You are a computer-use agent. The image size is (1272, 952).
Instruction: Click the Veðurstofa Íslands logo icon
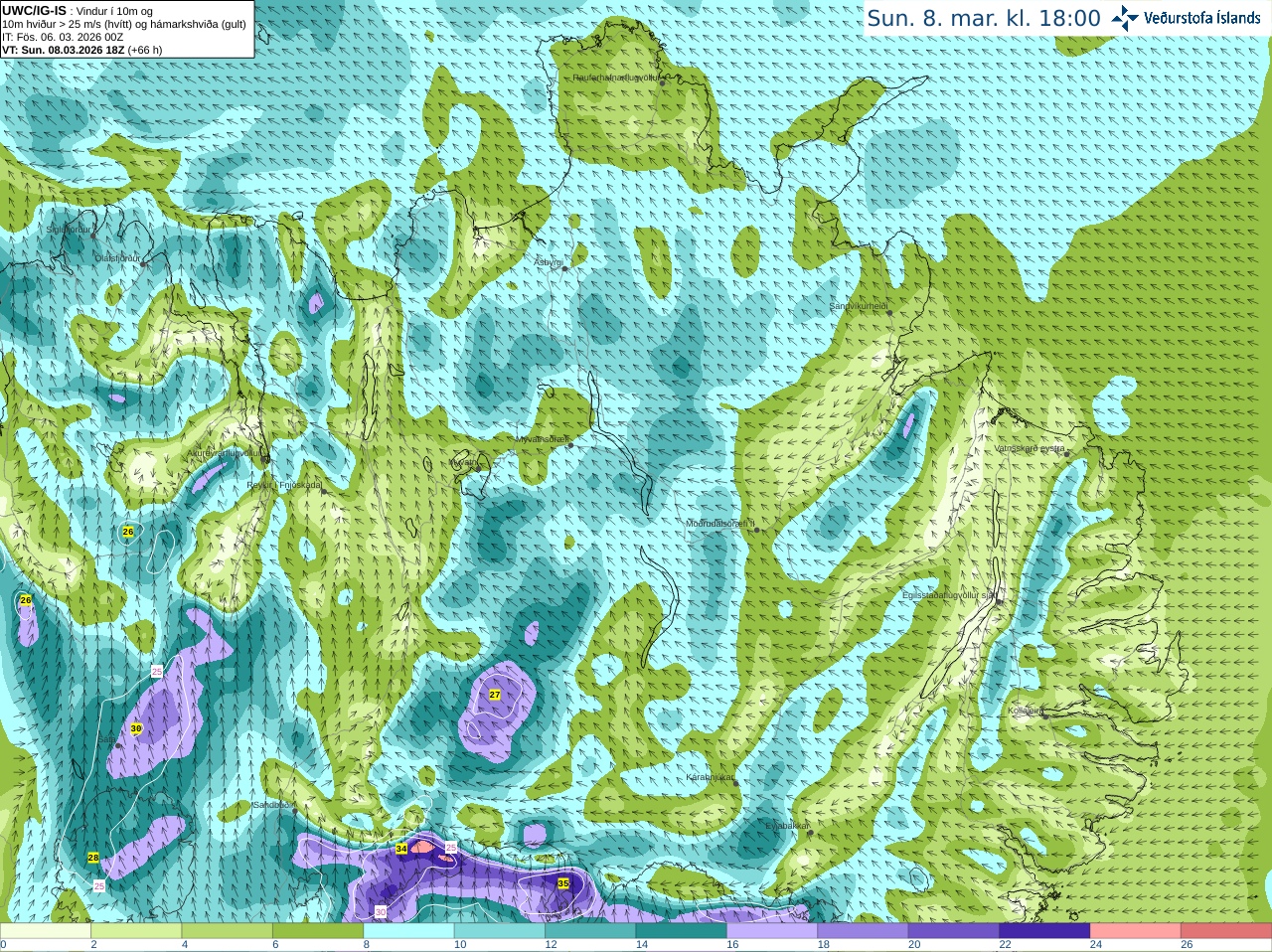coord(1124,18)
